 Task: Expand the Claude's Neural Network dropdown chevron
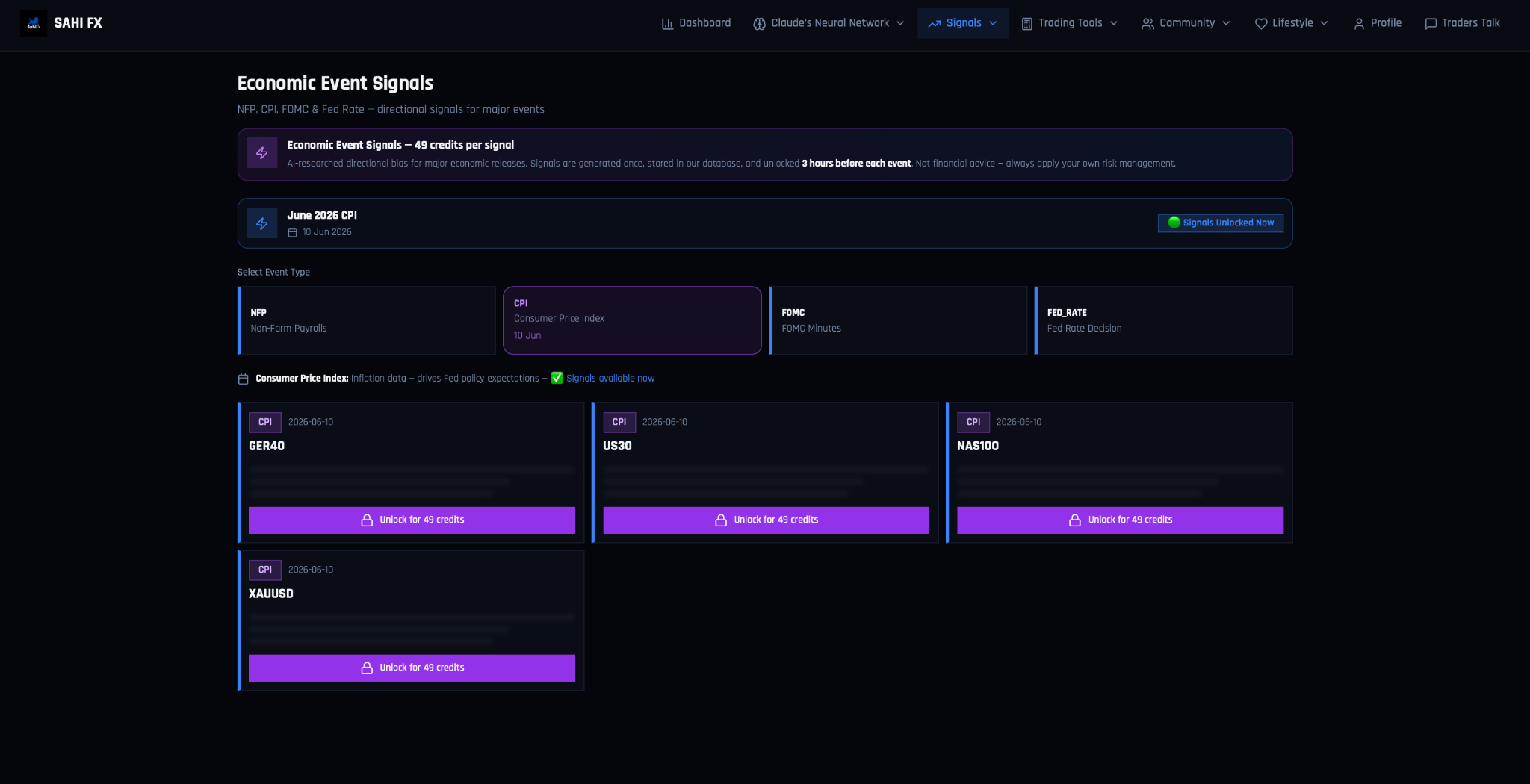pyautogui.click(x=900, y=23)
